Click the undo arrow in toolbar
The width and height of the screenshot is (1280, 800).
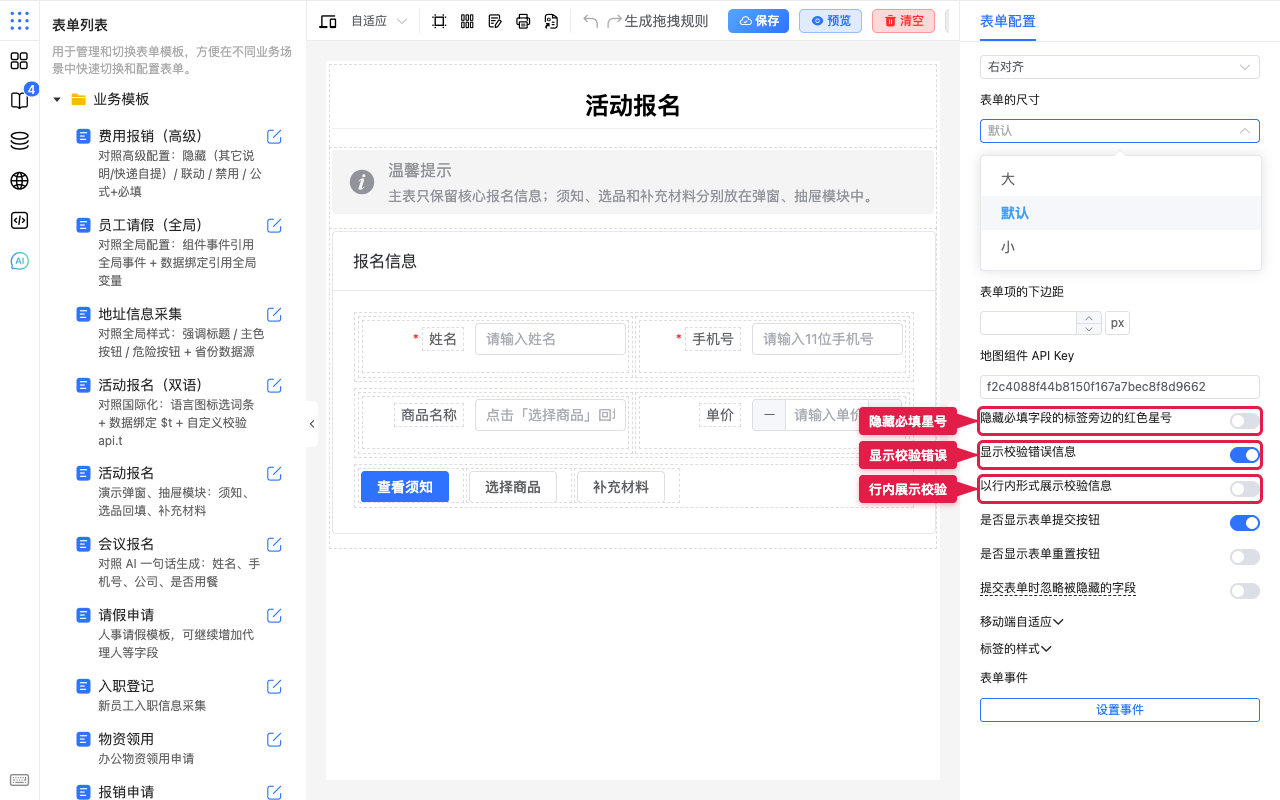click(x=590, y=21)
